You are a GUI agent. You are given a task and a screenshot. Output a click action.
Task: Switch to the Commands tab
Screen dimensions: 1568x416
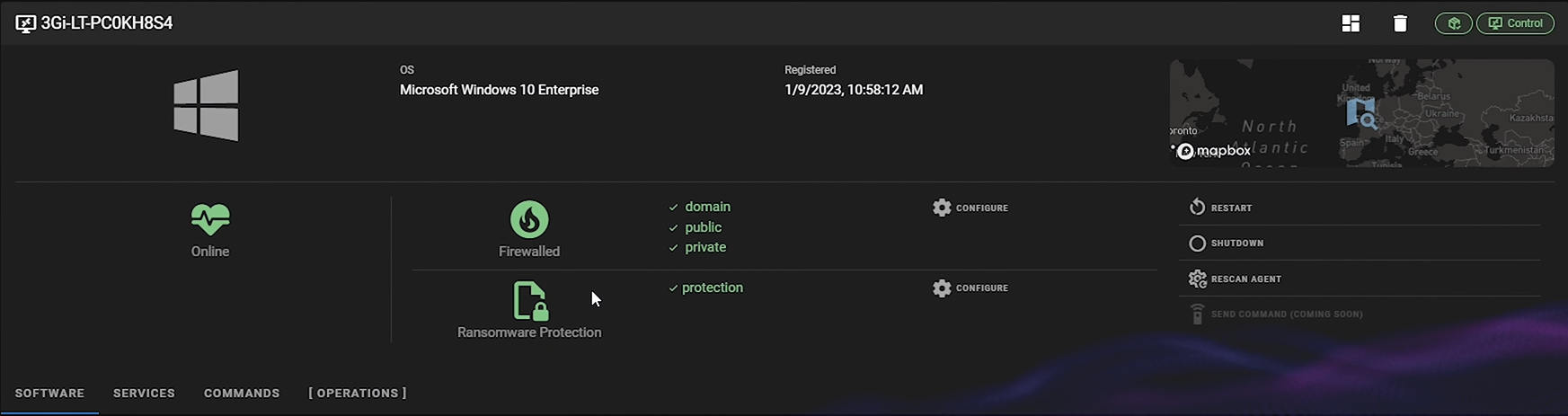(x=242, y=394)
